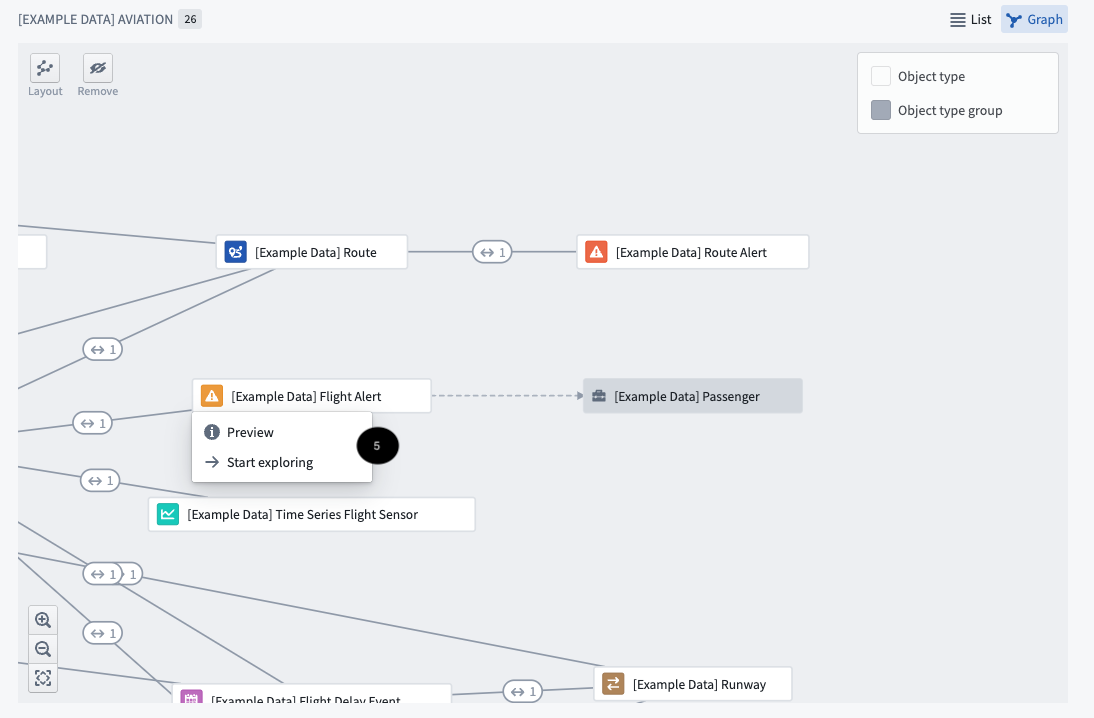The image size is (1094, 718).
Task: Switch to Graph view
Action: tap(1035, 20)
